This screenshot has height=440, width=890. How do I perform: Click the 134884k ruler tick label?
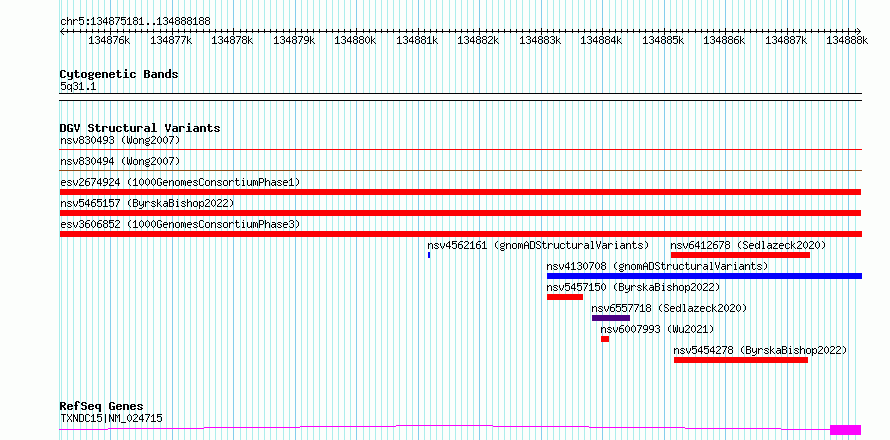tap(602, 40)
